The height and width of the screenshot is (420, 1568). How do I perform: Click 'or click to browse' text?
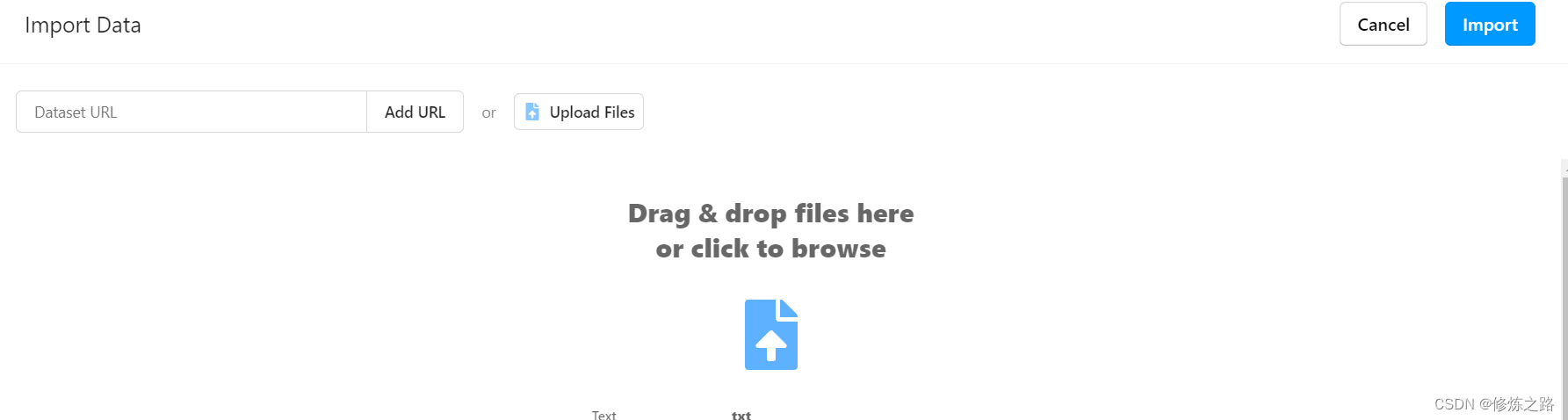(x=771, y=249)
